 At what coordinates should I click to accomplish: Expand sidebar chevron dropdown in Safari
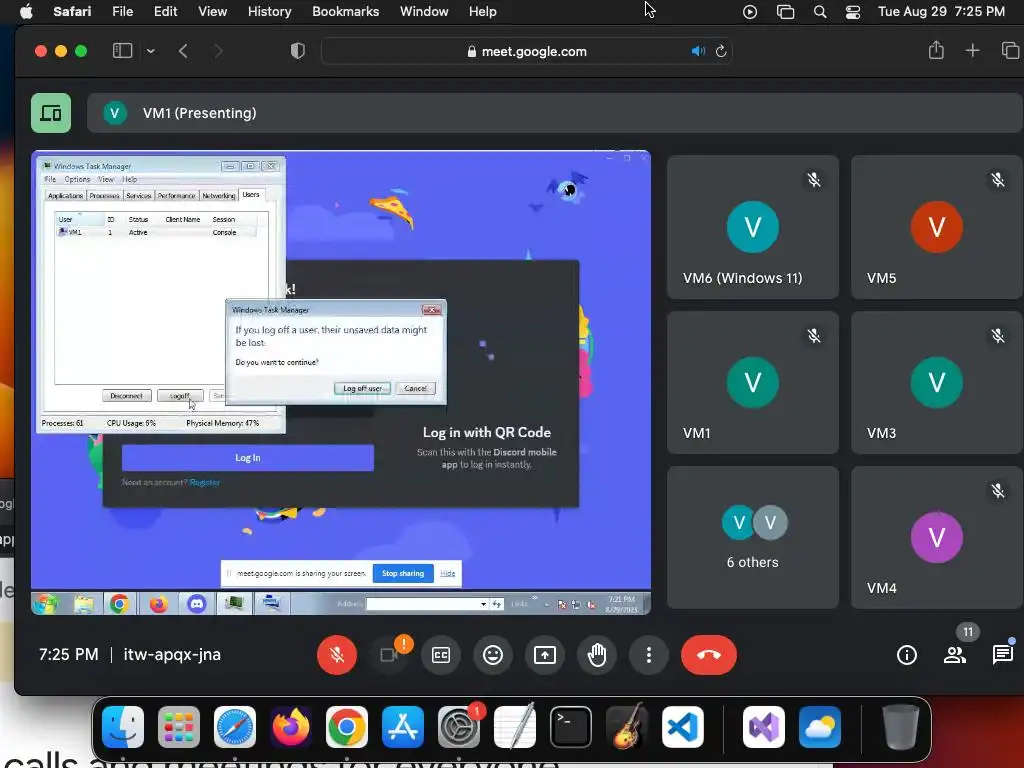coord(151,51)
